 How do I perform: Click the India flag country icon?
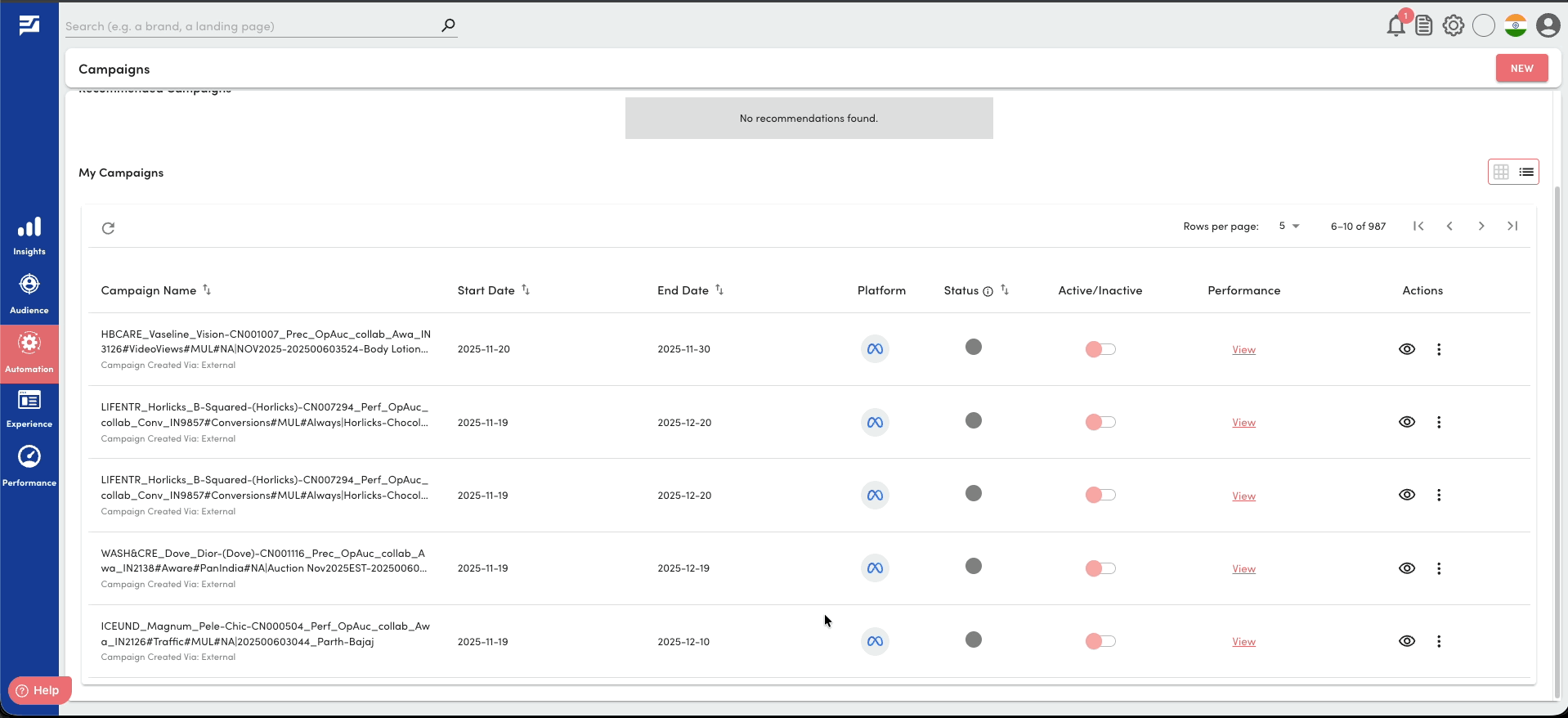[1516, 25]
